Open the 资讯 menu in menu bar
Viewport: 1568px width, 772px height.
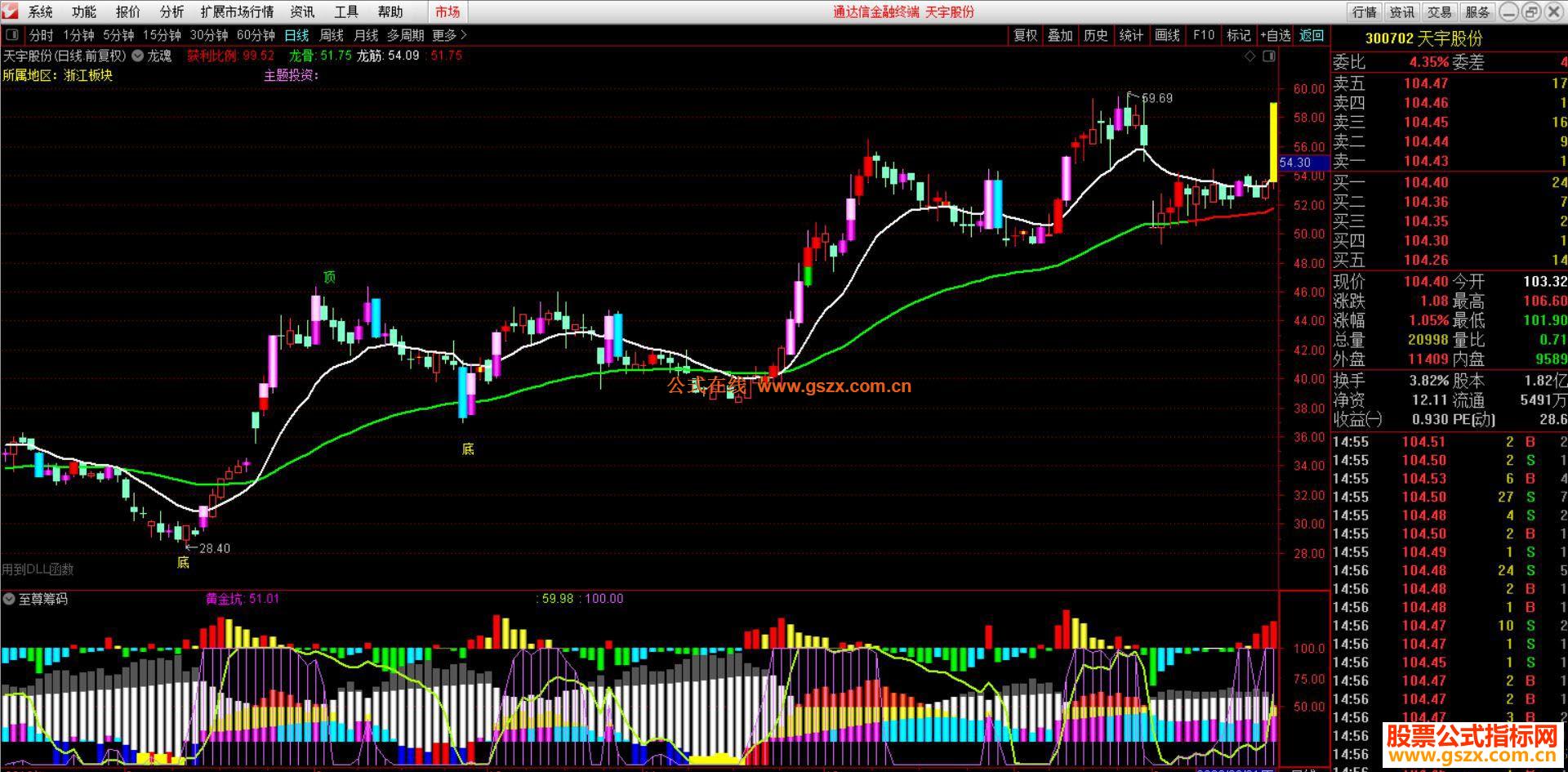tap(302, 11)
